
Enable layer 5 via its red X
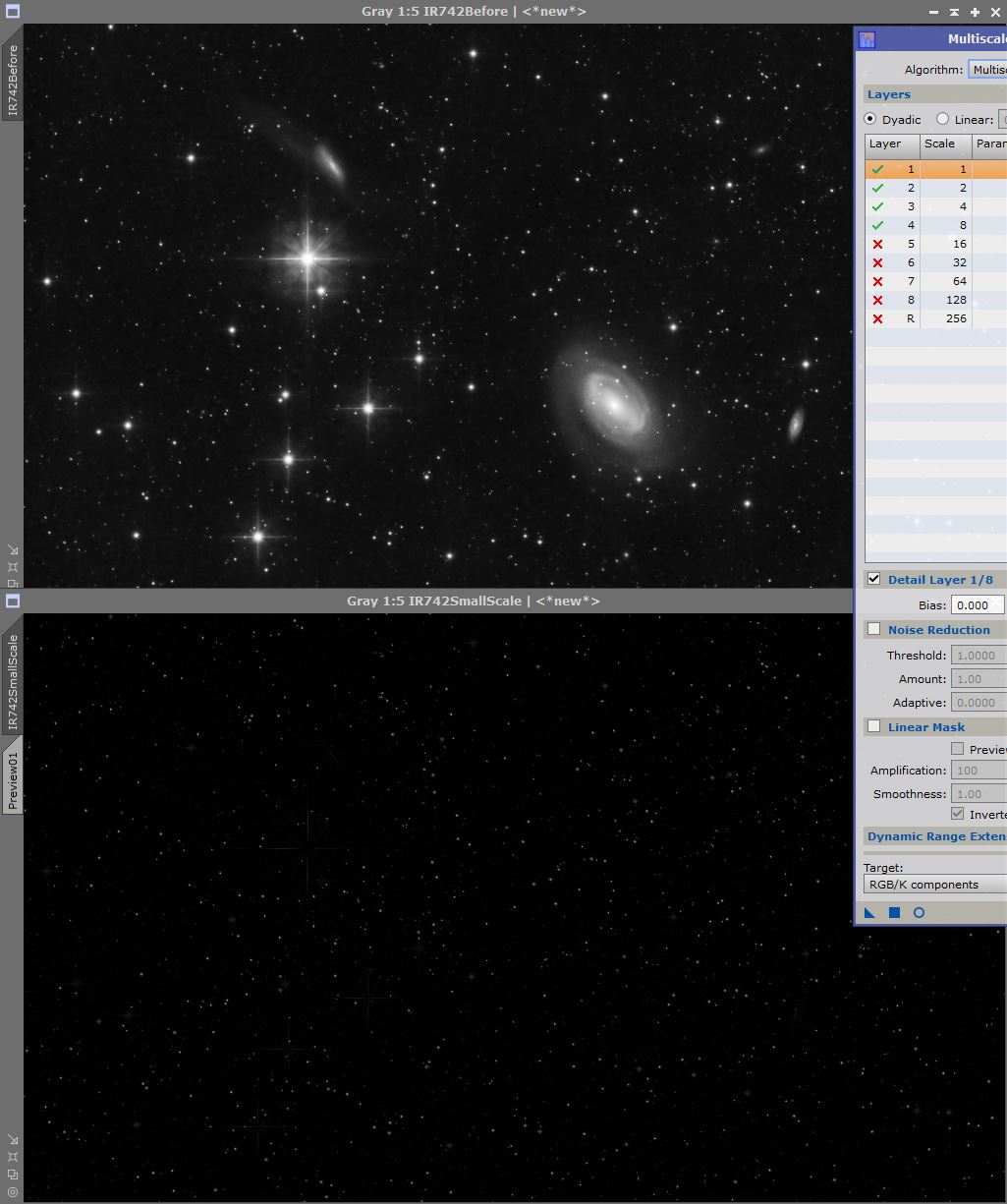(877, 244)
